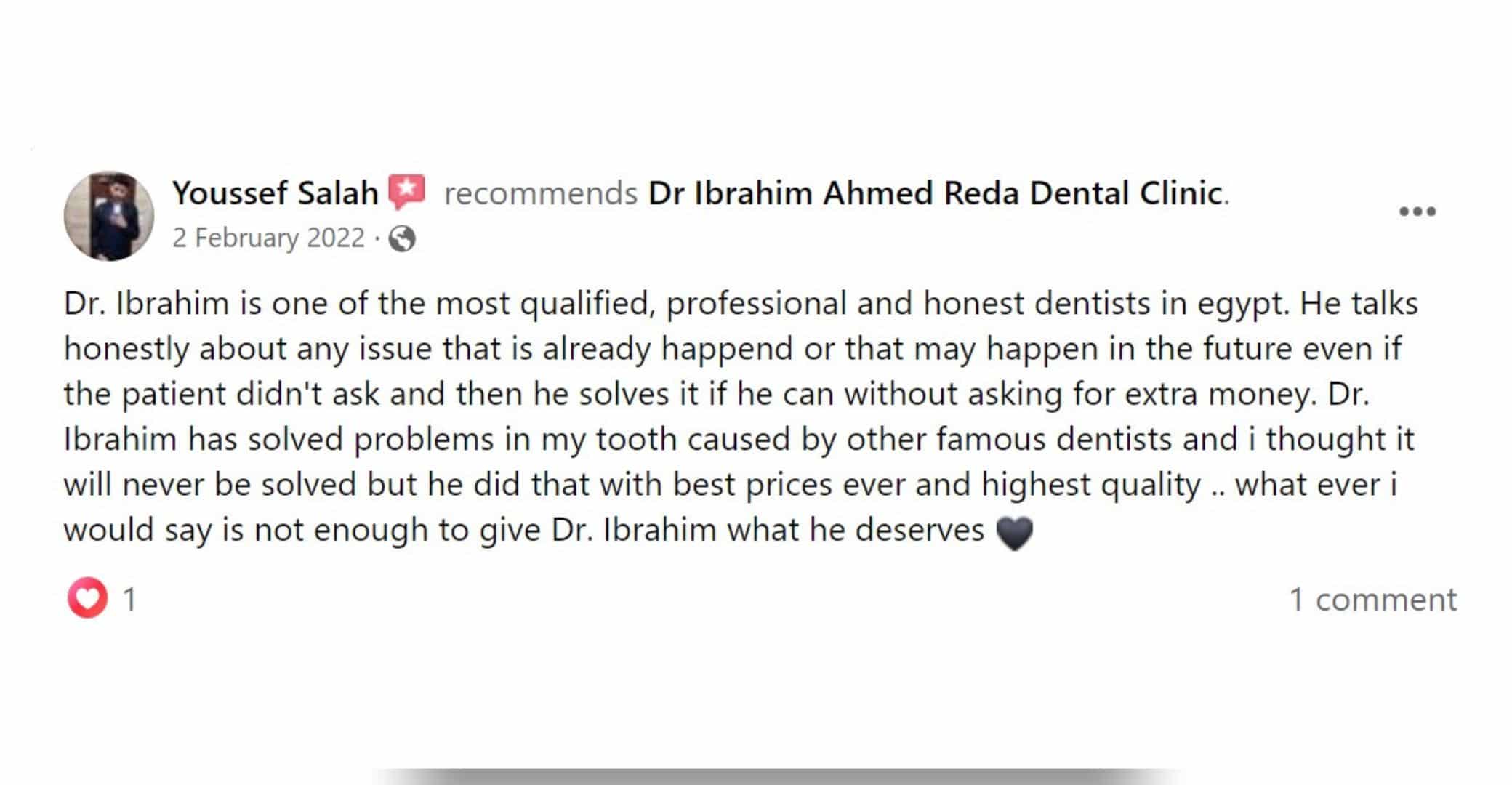Click the globe public audience icon

[402, 238]
